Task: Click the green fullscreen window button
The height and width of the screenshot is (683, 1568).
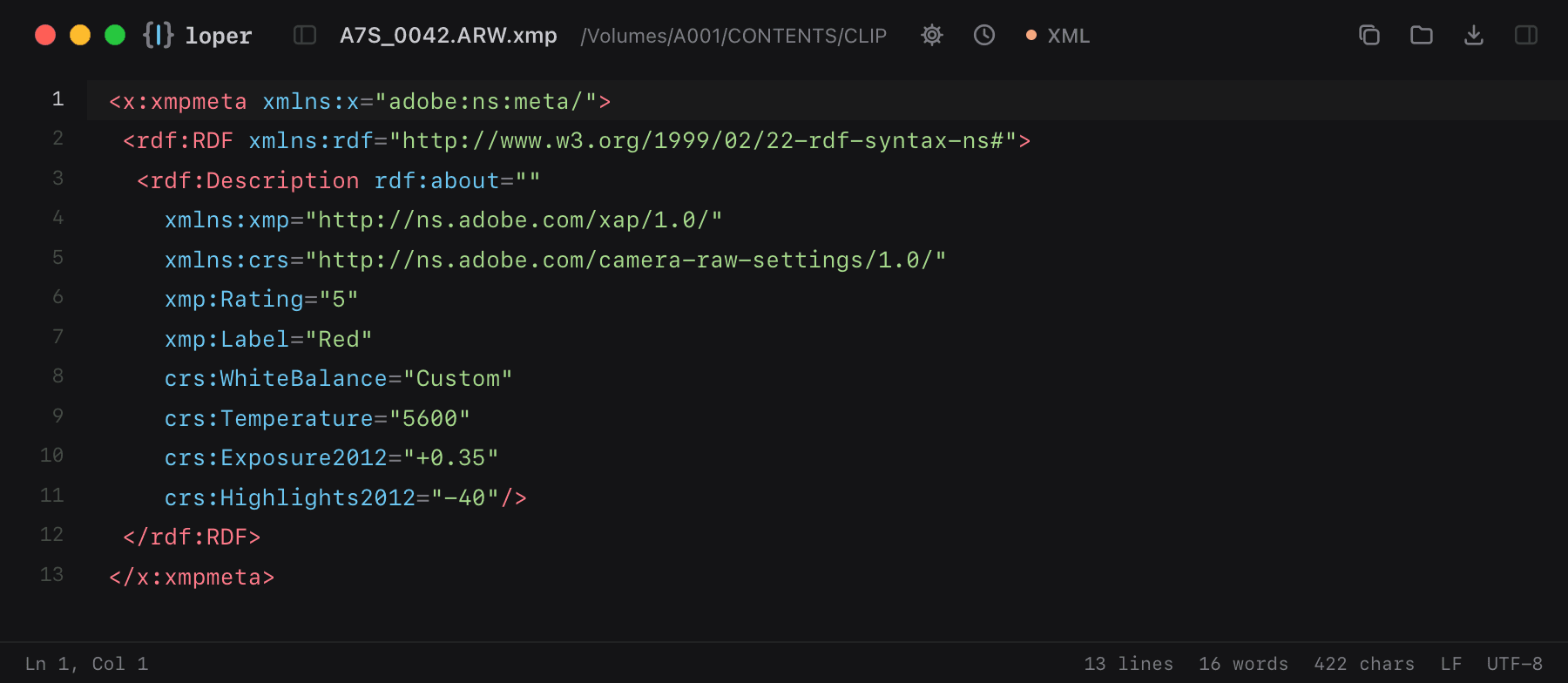Action: click(x=115, y=35)
